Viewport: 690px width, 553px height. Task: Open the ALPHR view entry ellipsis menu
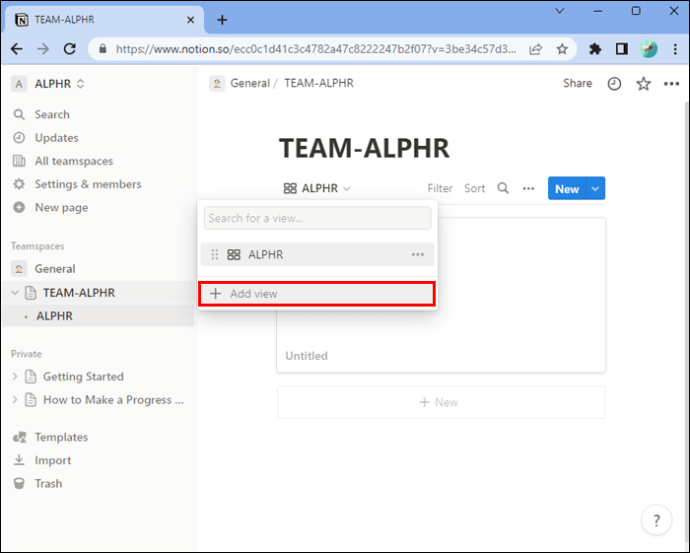[418, 254]
